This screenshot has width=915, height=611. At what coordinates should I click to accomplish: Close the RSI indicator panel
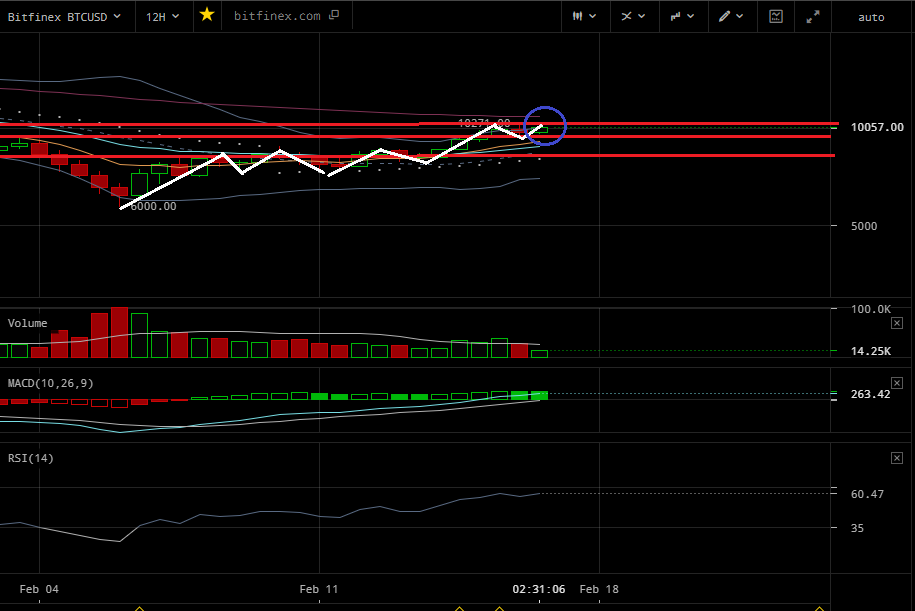[x=897, y=458]
